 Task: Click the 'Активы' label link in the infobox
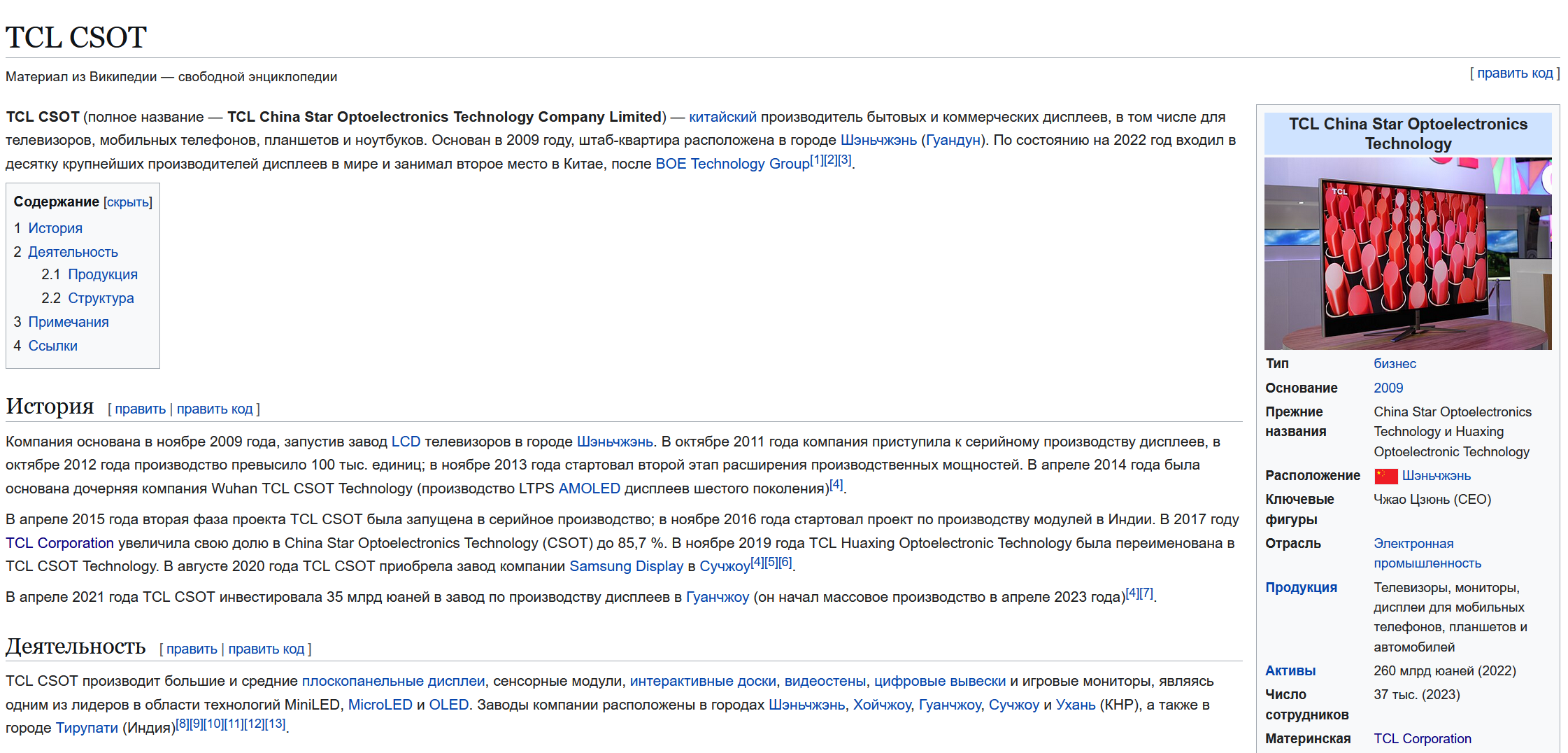click(1290, 671)
